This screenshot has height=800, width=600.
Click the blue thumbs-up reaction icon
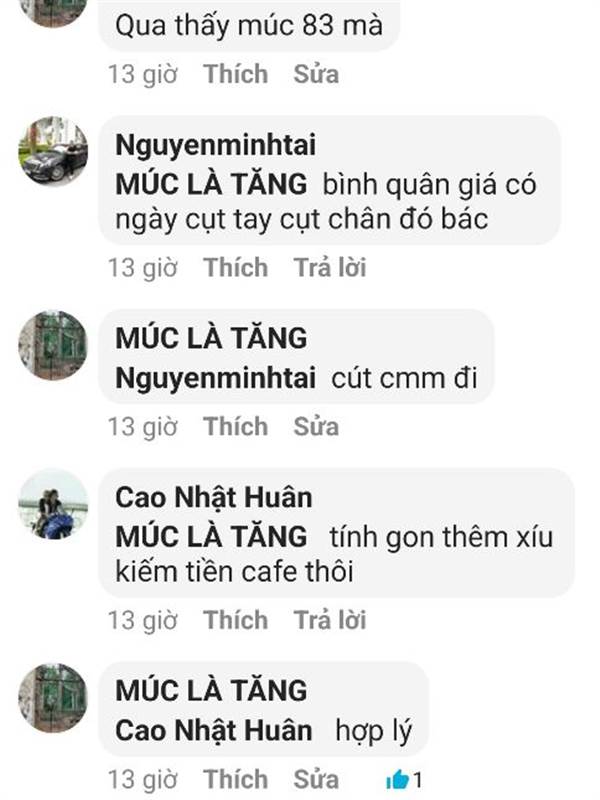397,779
